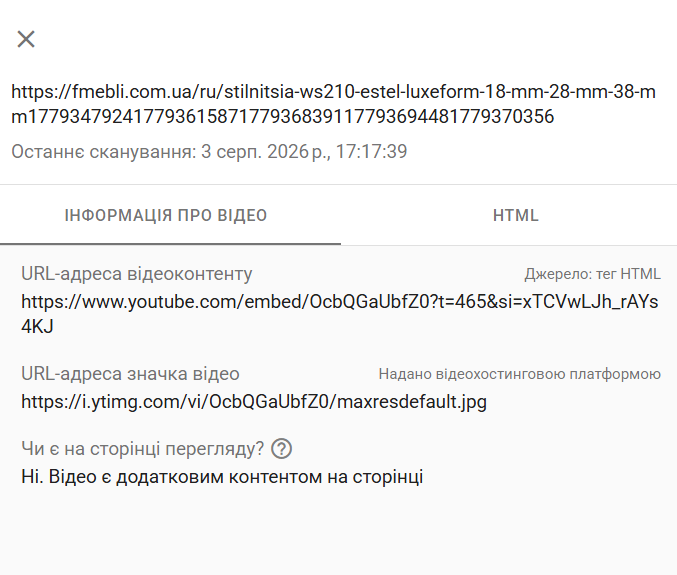Click the '4KJ' continuation of video URL
Screen dimensions: 677x575
click(37, 327)
